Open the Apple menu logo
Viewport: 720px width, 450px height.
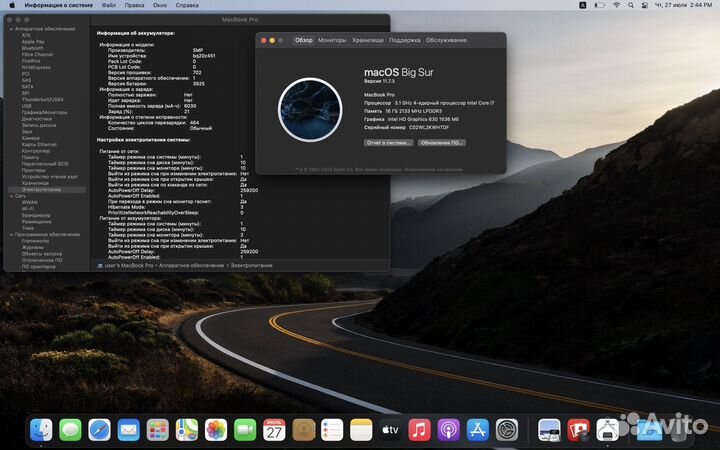tap(12, 5)
